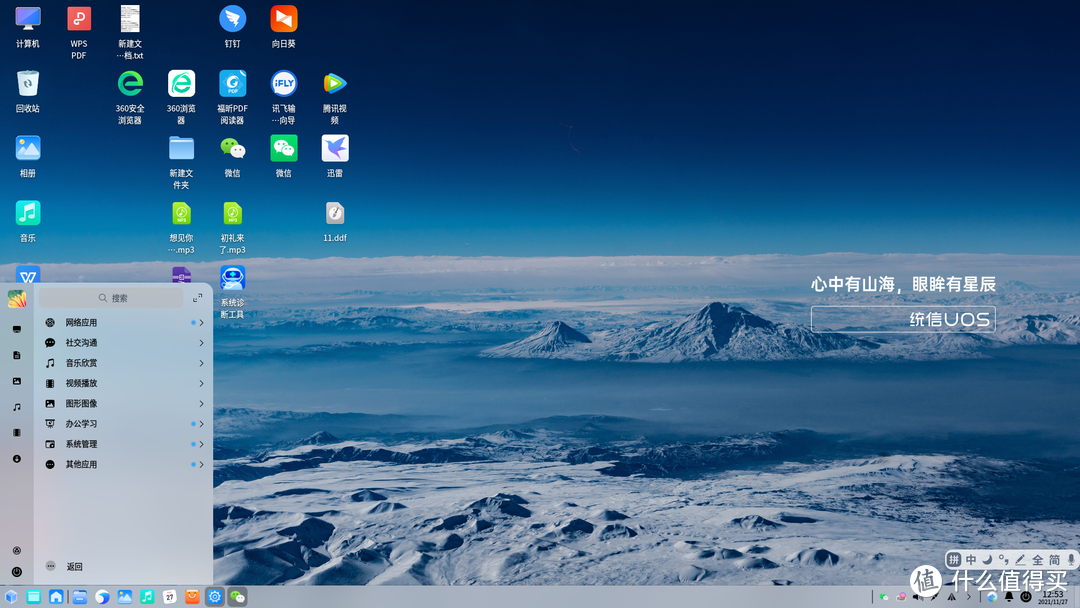Toggle 简 simplified/traditional Chinese mode
This screenshot has width=1080, height=608.
(1054, 560)
